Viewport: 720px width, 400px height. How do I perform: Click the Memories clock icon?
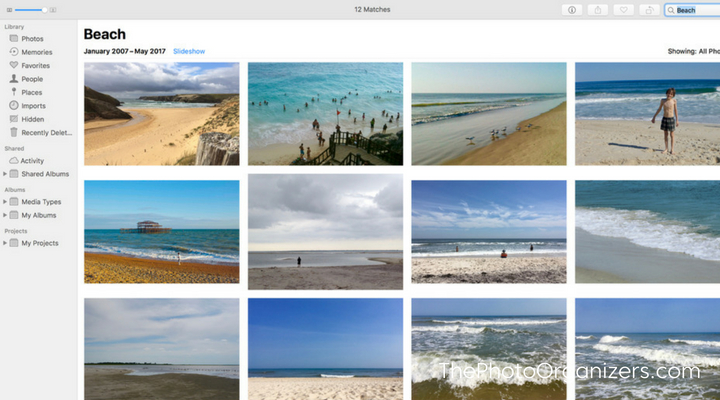coord(14,52)
